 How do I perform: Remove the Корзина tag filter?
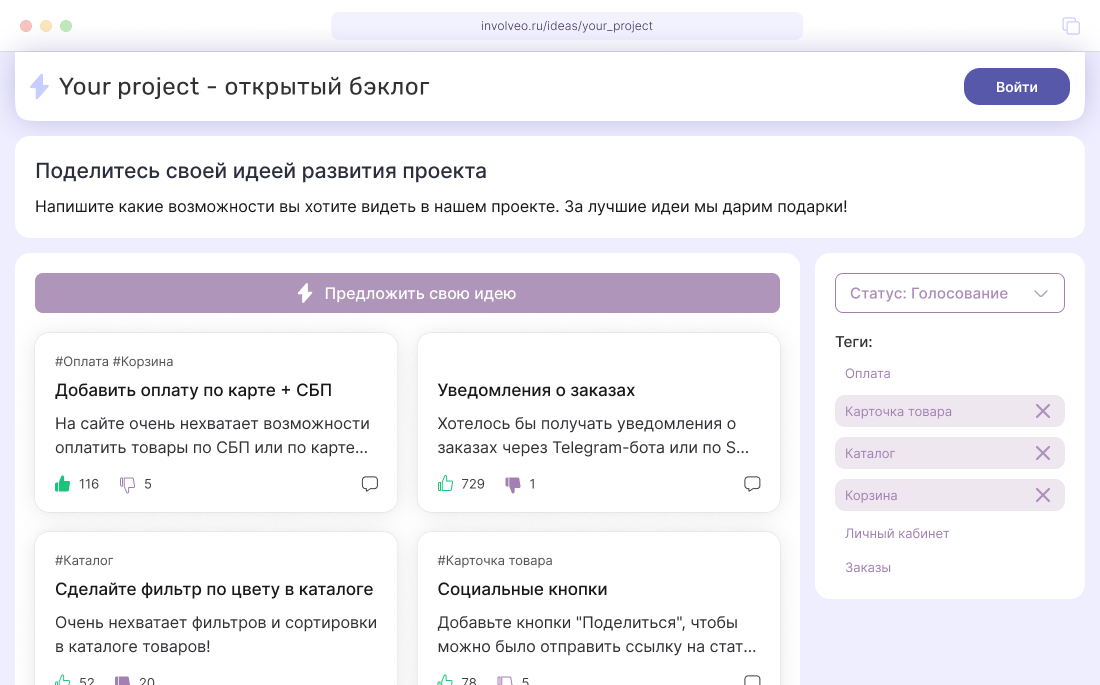coord(1042,495)
